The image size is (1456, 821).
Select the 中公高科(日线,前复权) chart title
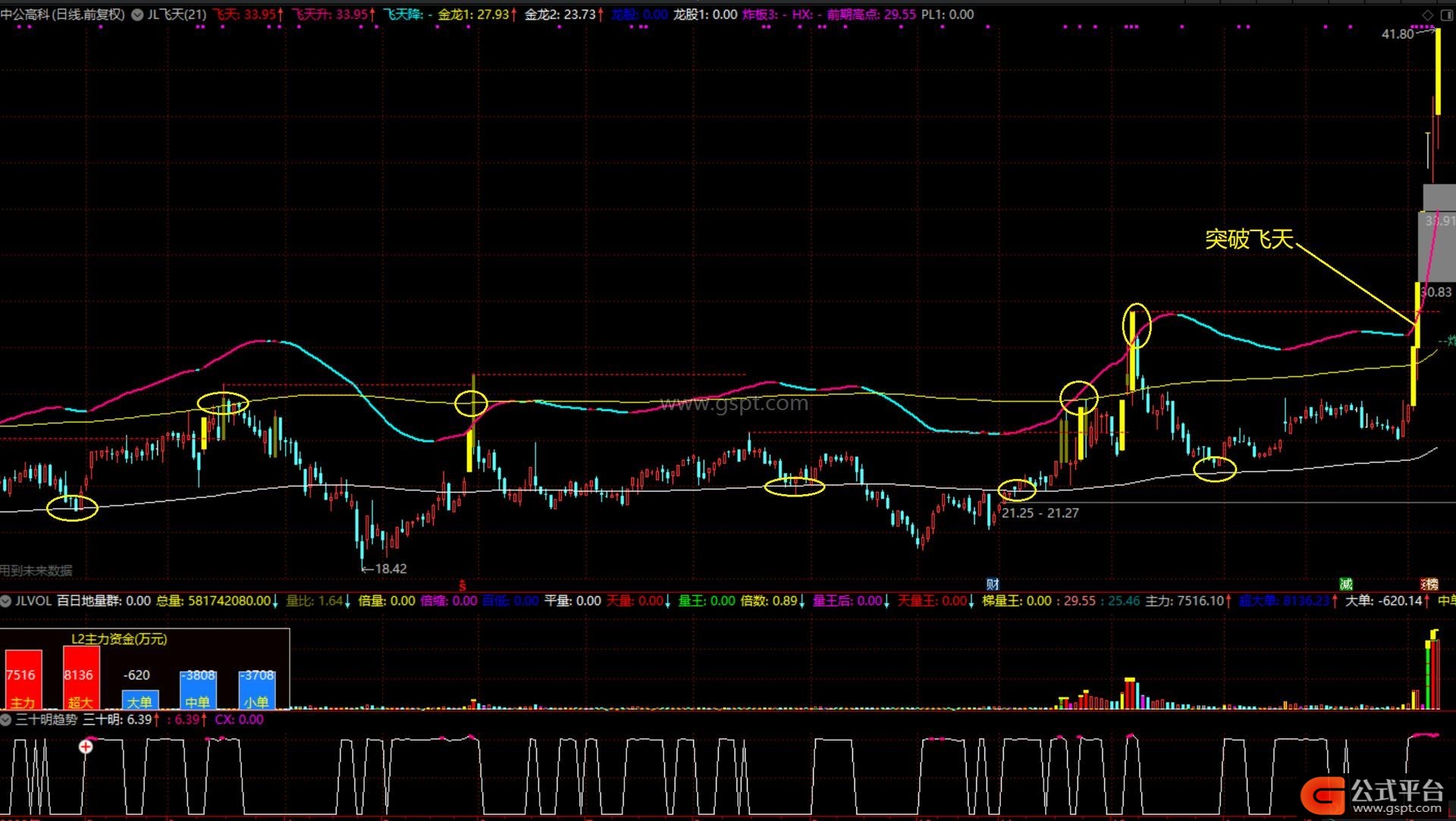pos(62,14)
